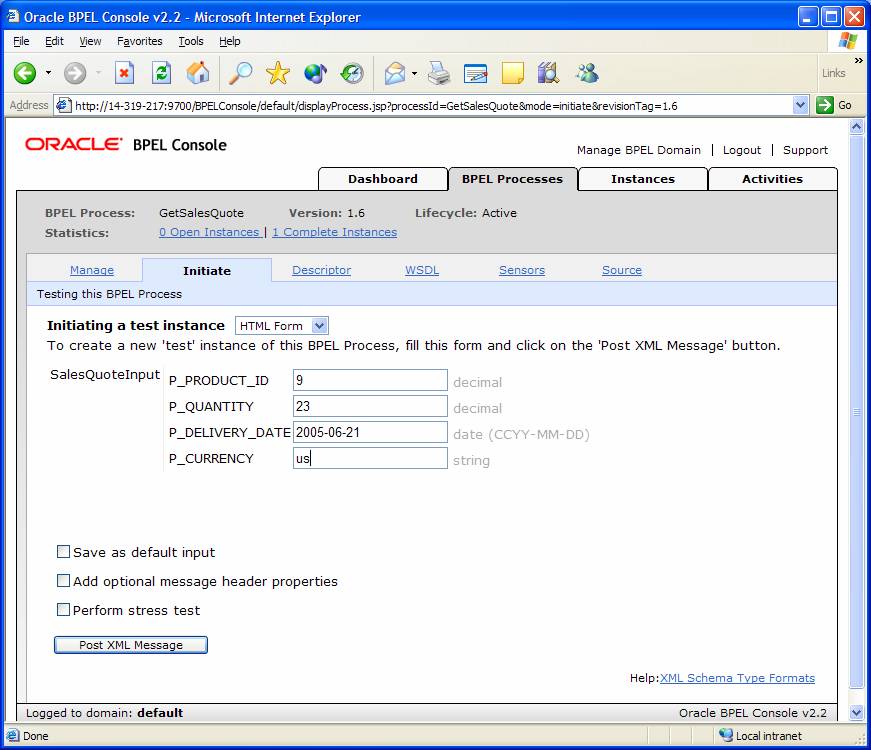The width and height of the screenshot is (871, 750).
Task: Toggle Perform stress test checkbox
Action: pos(64,610)
